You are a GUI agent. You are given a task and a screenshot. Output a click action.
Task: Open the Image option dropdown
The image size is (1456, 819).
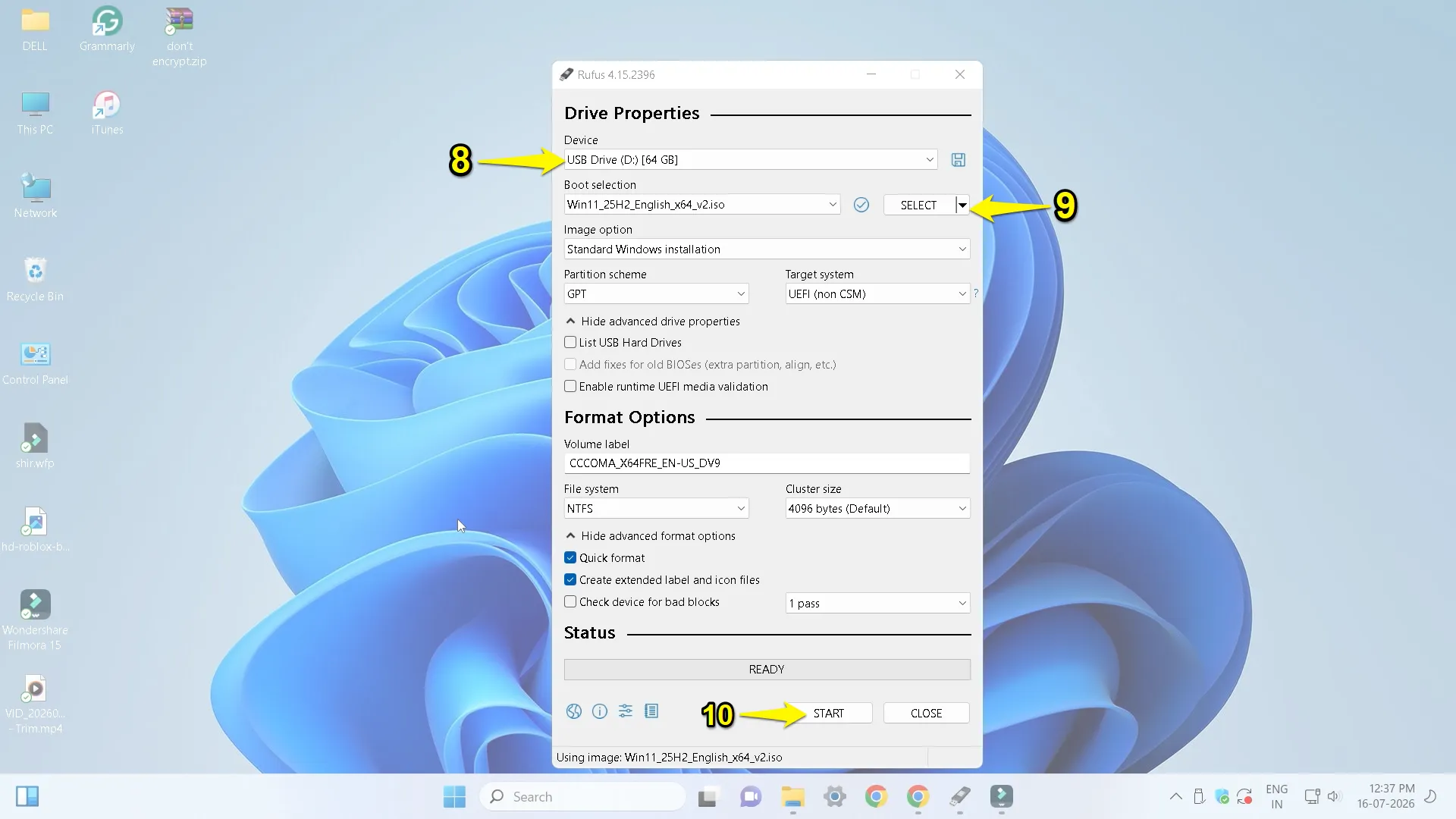click(x=767, y=249)
